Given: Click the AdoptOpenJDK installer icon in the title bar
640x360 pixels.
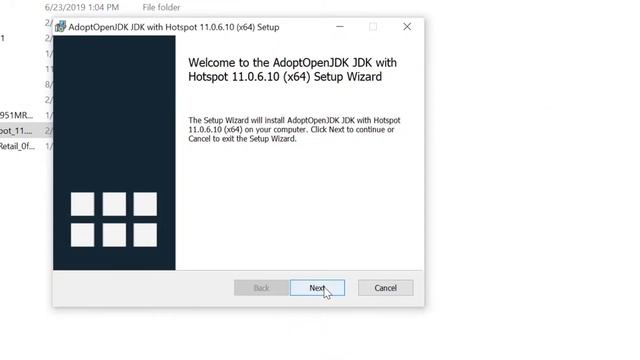Looking at the screenshot, I should point(60,27).
